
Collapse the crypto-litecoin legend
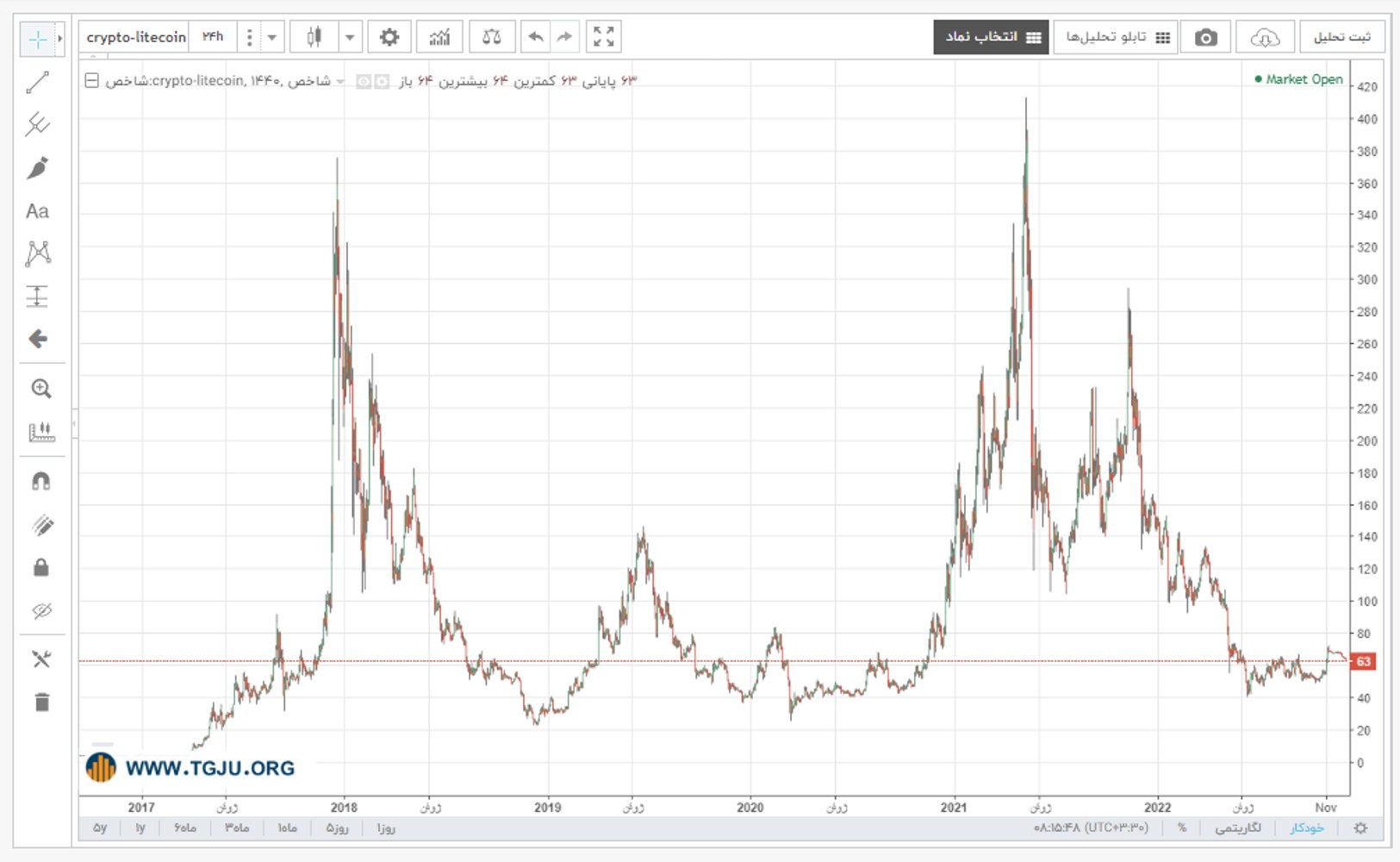[x=91, y=81]
